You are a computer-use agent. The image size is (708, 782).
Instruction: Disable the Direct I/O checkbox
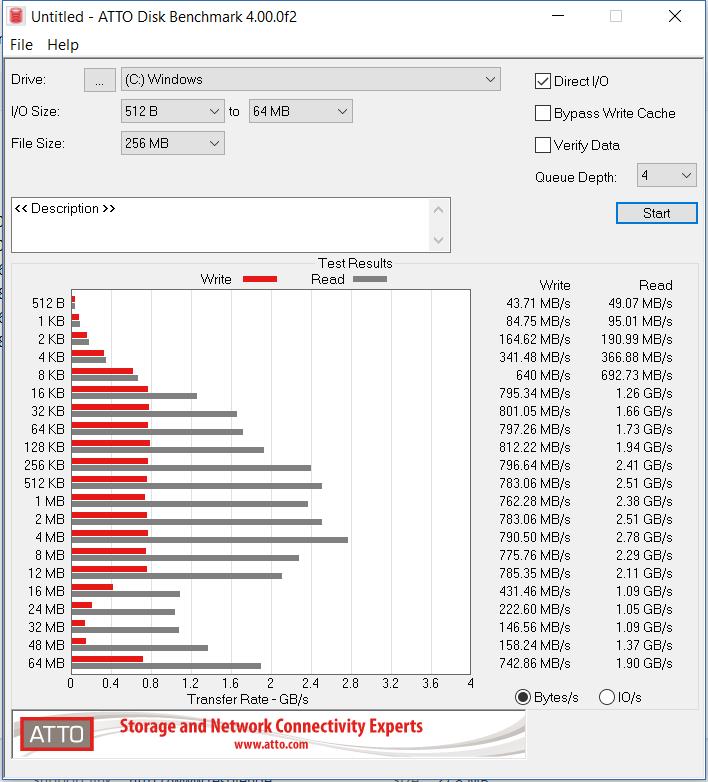[x=543, y=81]
